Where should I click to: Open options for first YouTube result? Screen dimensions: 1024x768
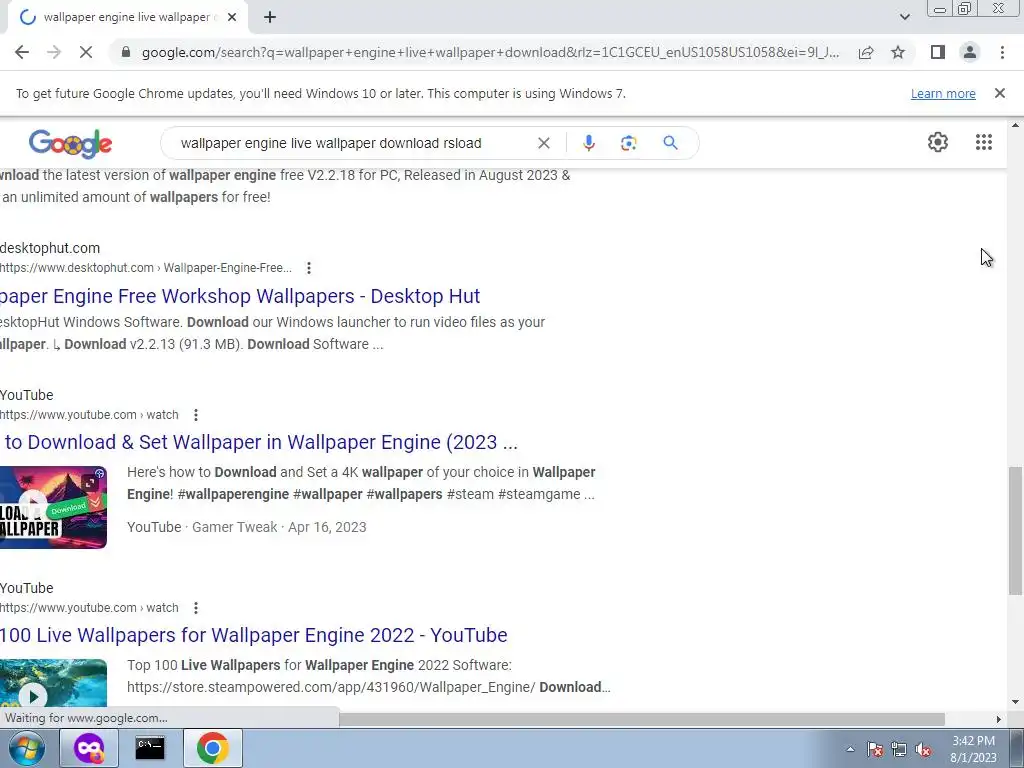click(195, 415)
